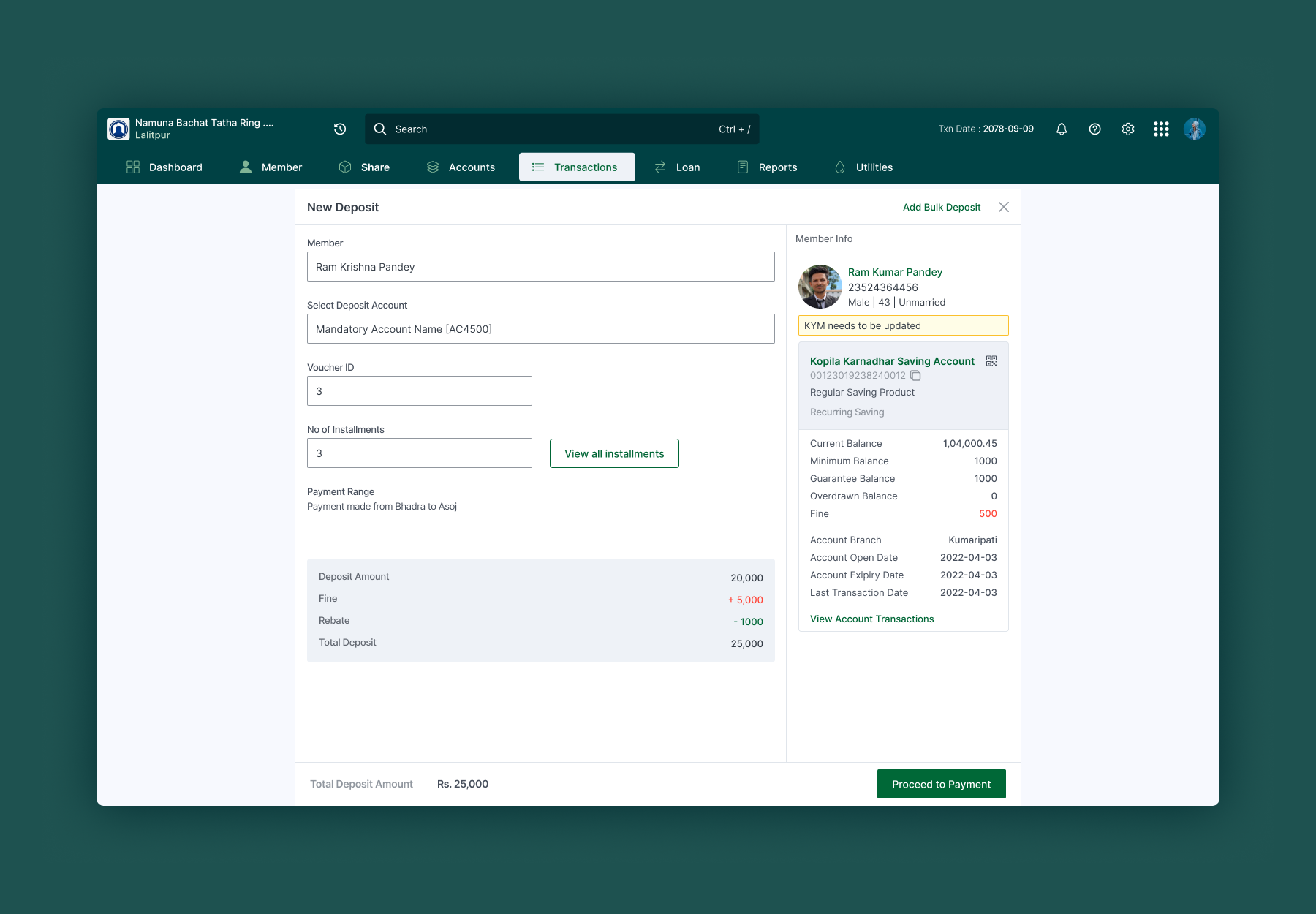
Task: Click Payment made from Bhadra to Asoj
Action: [382, 507]
